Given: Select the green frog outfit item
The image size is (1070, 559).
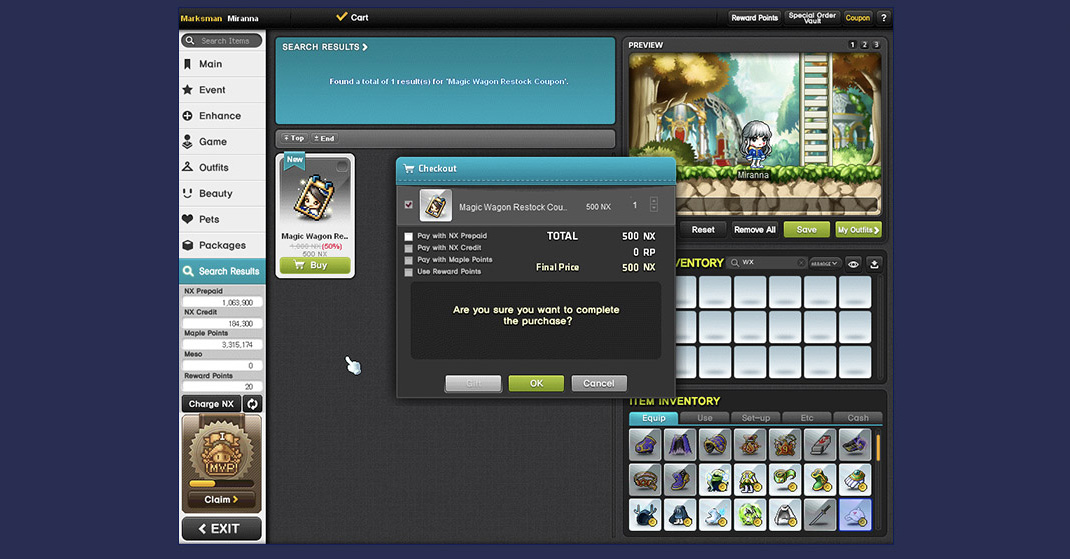Looking at the screenshot, I should 714,480.
